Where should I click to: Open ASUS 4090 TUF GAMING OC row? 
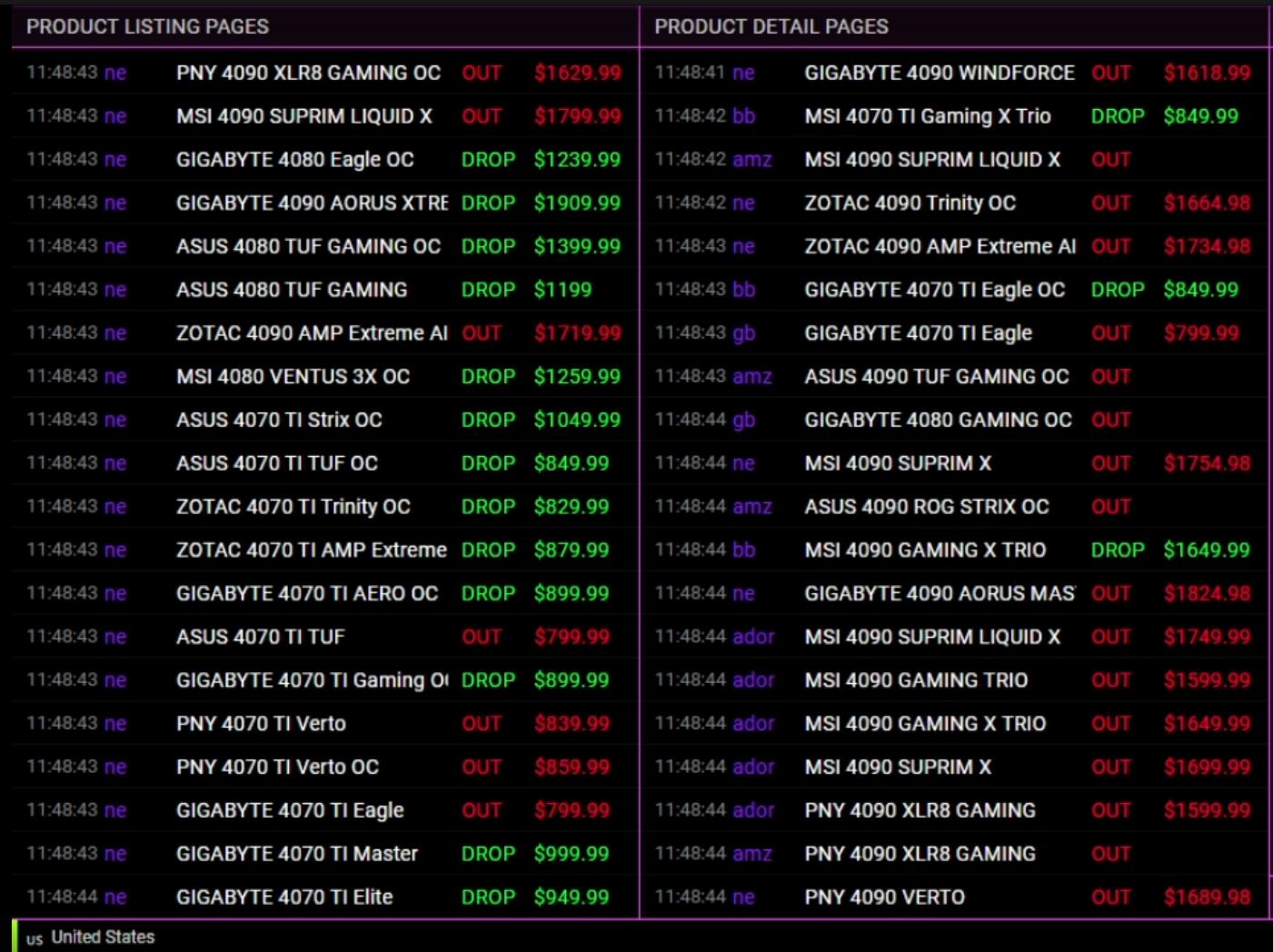click(x=937, y=376)
